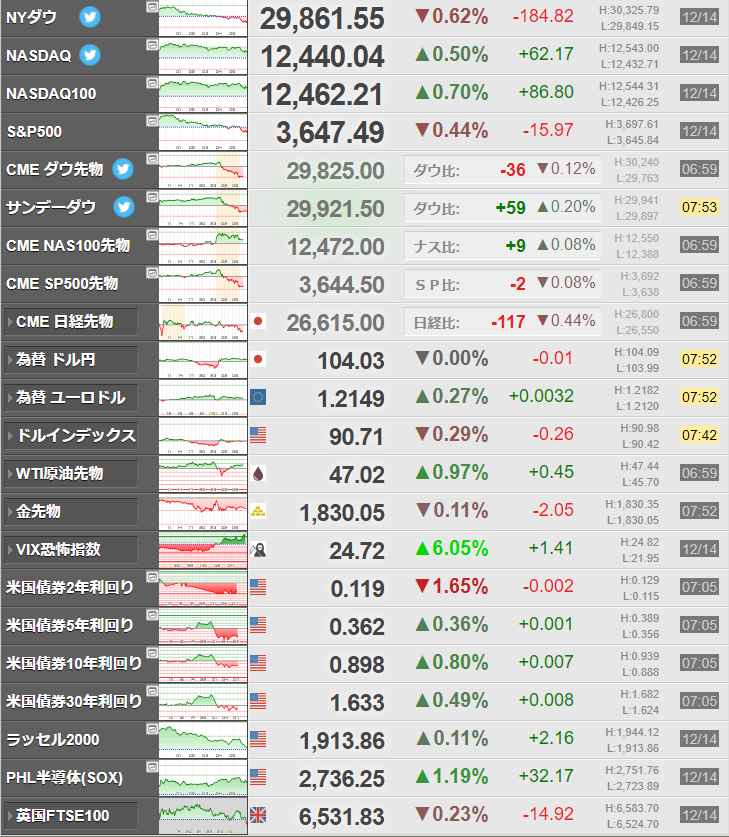Click the ダウ比 box in CME ダウ先物 row
The height and width of the screenshot is (837, 729).
(x=502, y=170)
